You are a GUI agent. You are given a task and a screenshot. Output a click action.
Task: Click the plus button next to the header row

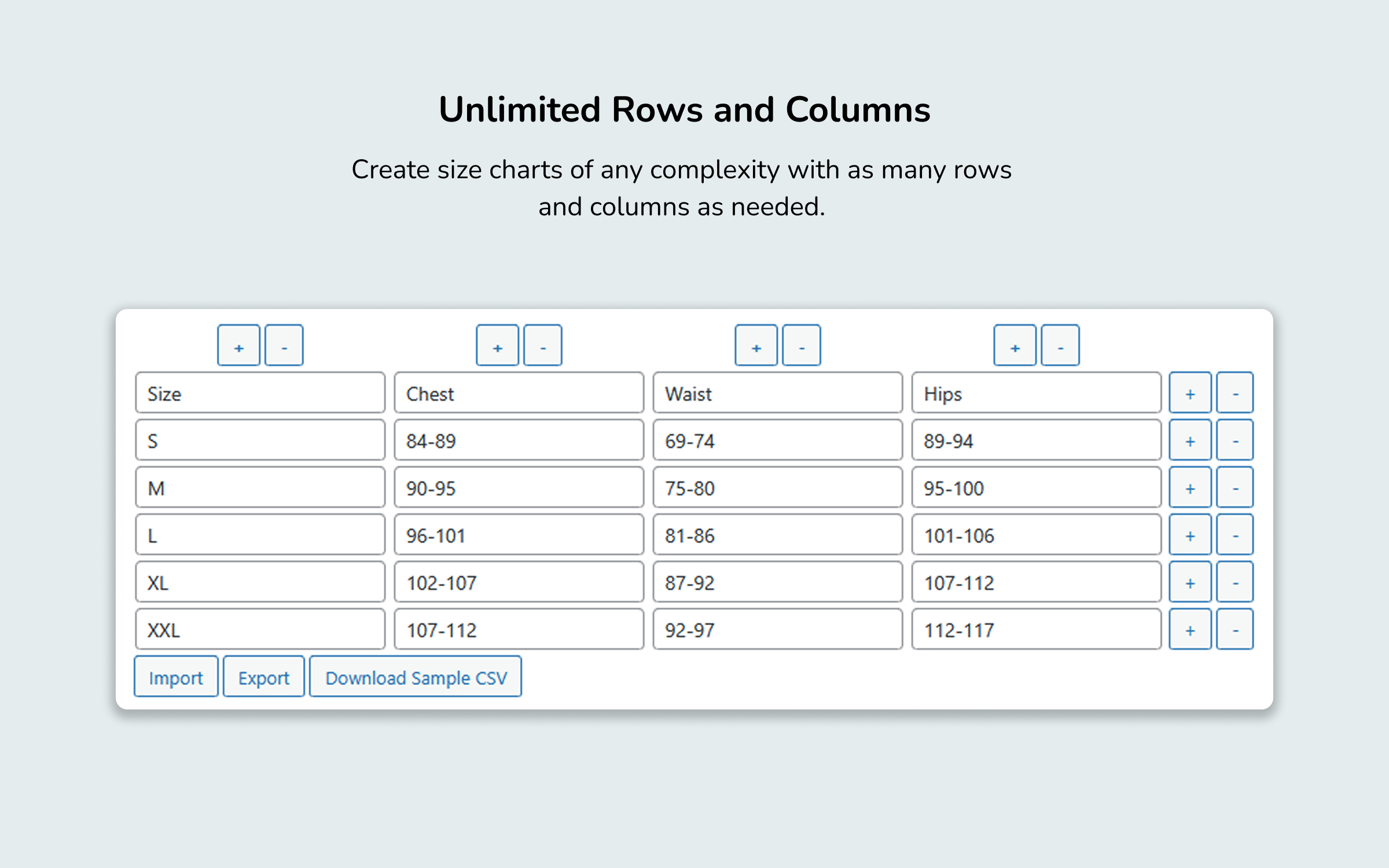point(1190,393)
